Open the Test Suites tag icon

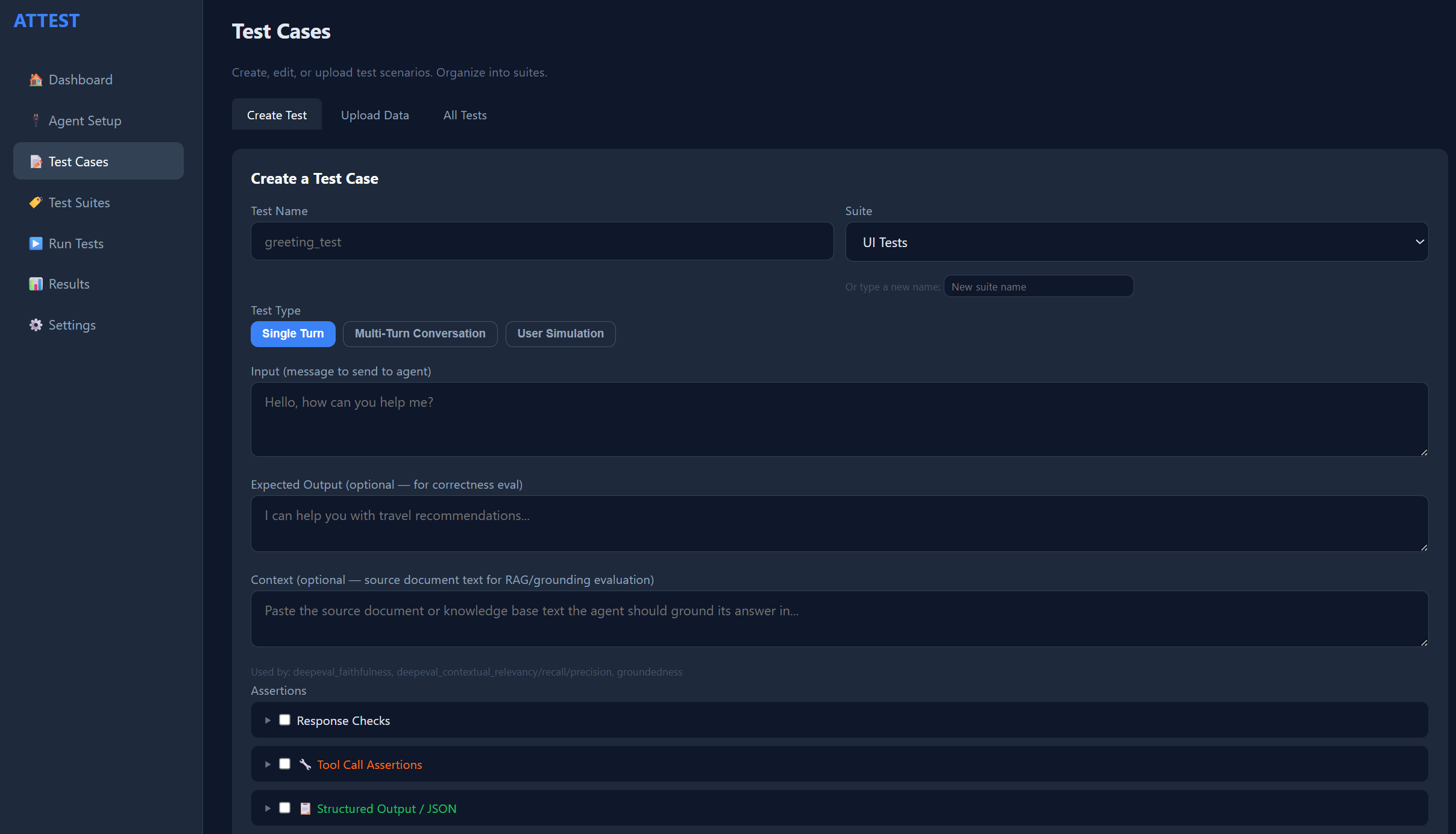36,202
